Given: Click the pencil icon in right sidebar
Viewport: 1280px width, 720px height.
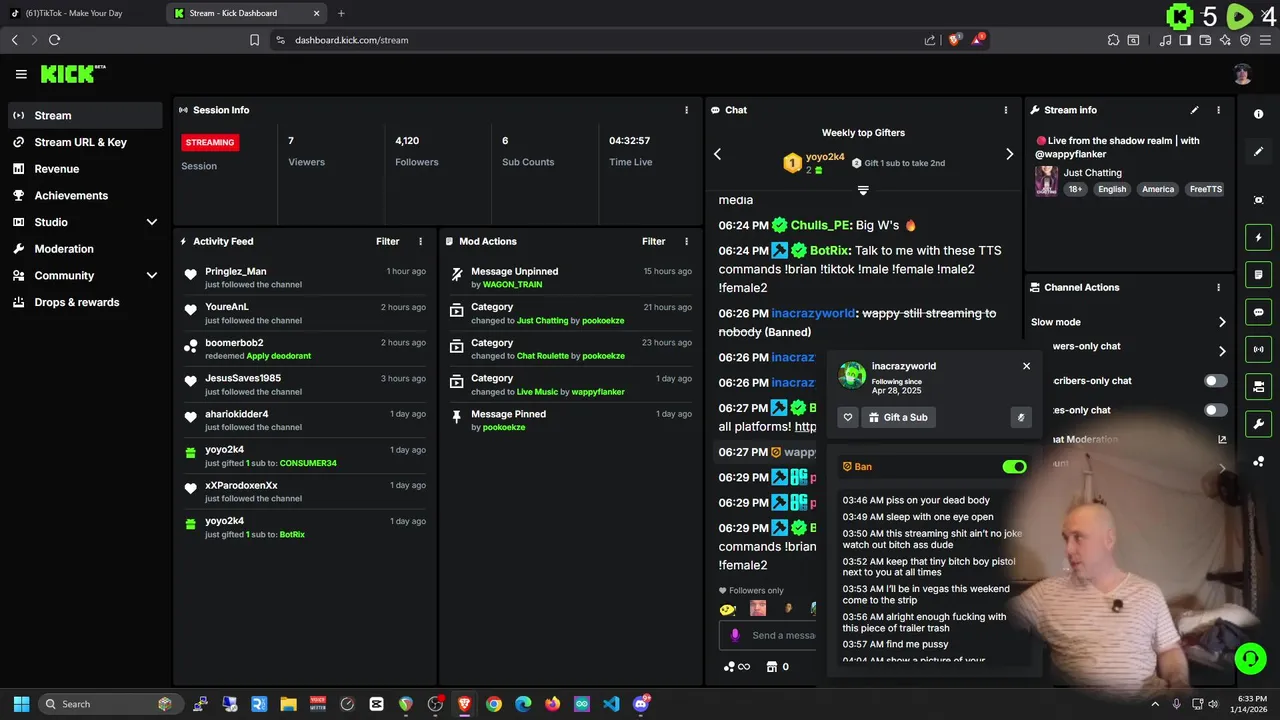Looking at the screenshot, I should 1258,152.
